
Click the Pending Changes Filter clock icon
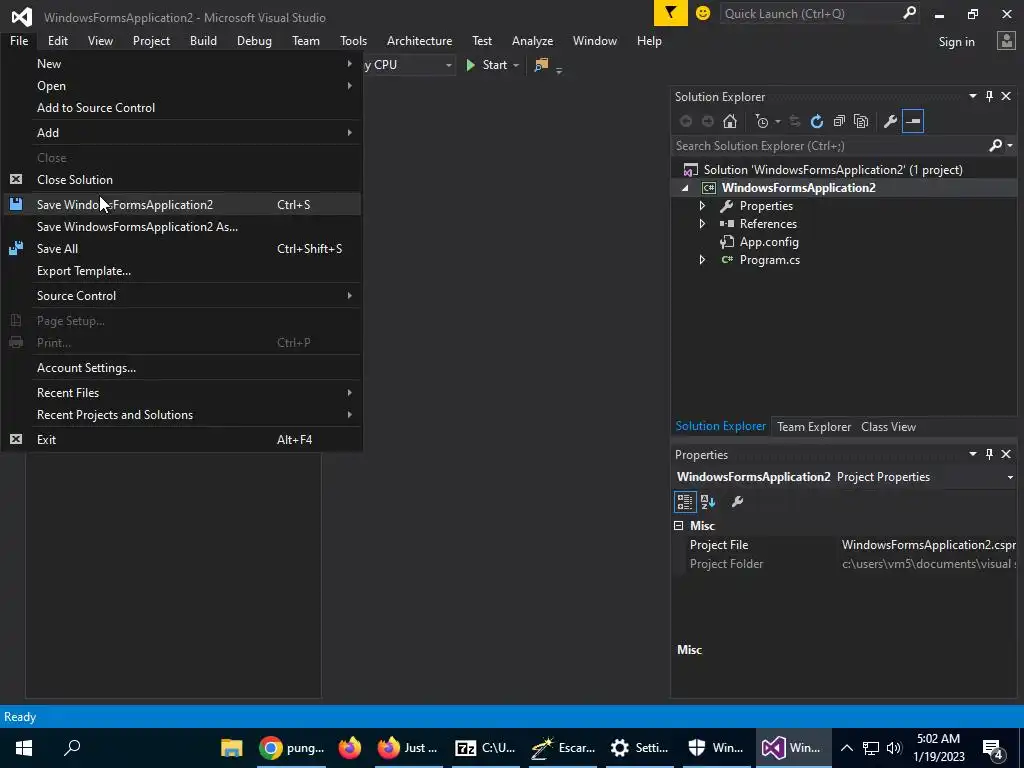pos(761,121)
